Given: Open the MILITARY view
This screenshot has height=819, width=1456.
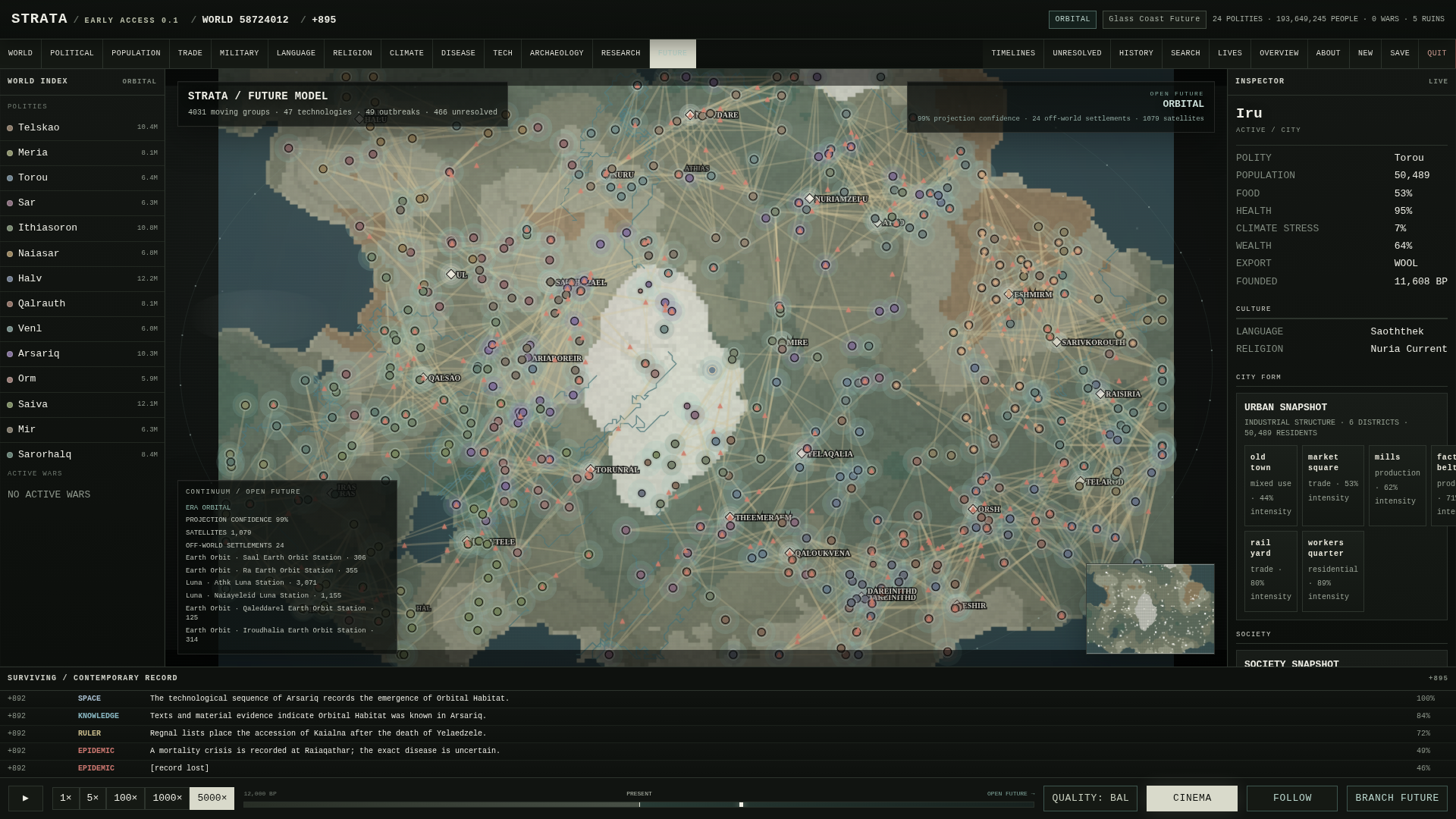Looking at the screenshot, I should coord(240,54).
